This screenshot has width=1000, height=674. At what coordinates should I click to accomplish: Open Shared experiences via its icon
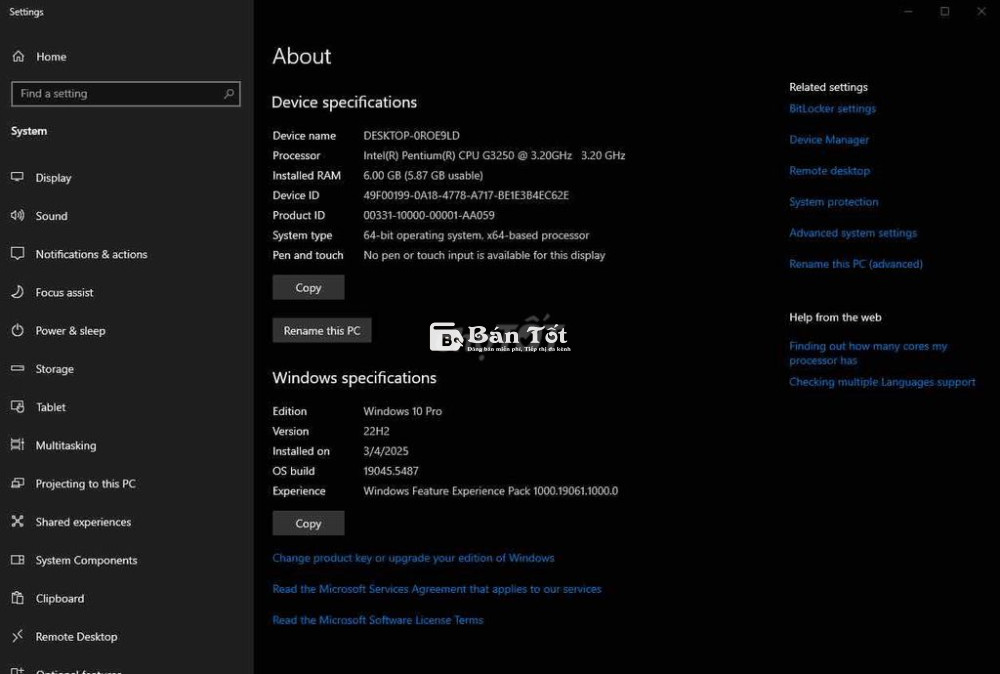point(17,522)
